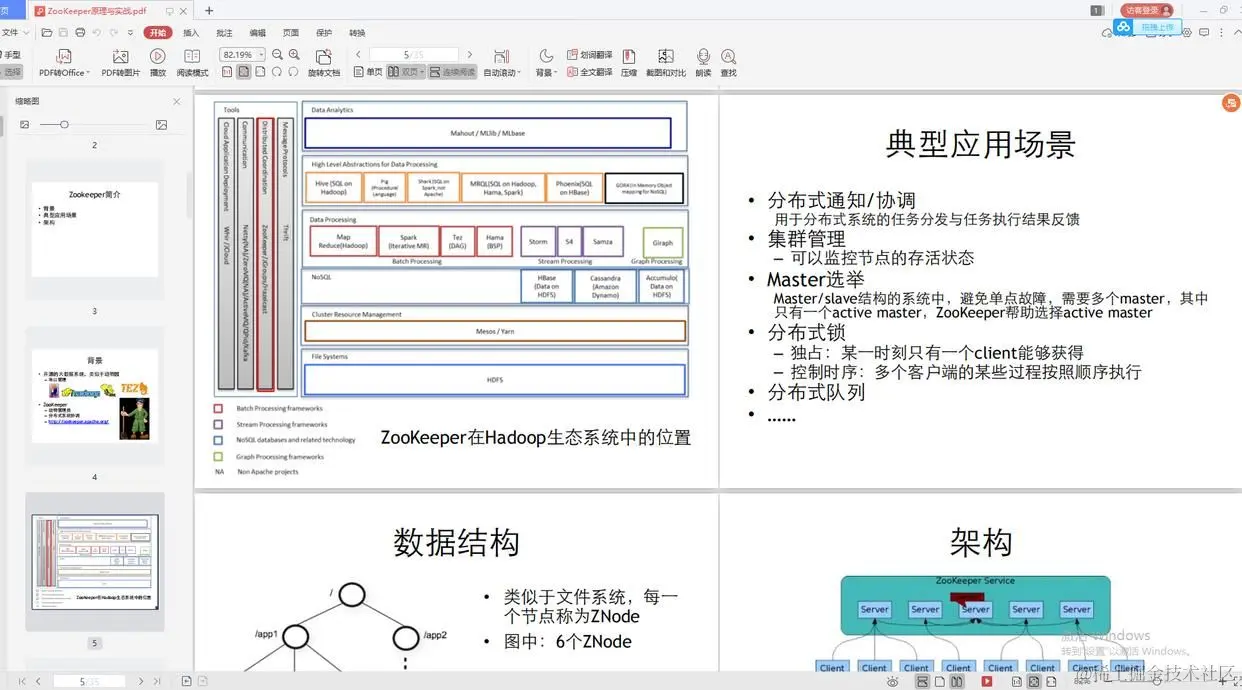Click the 划词翻译 word translation tool

point(590,55)
